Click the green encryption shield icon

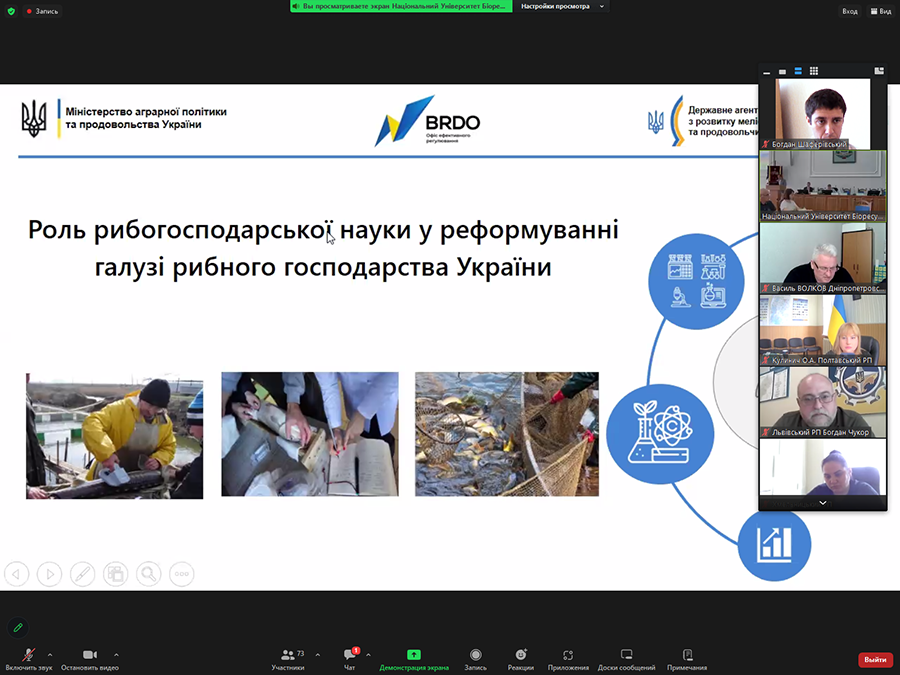(x=11, y=11)
